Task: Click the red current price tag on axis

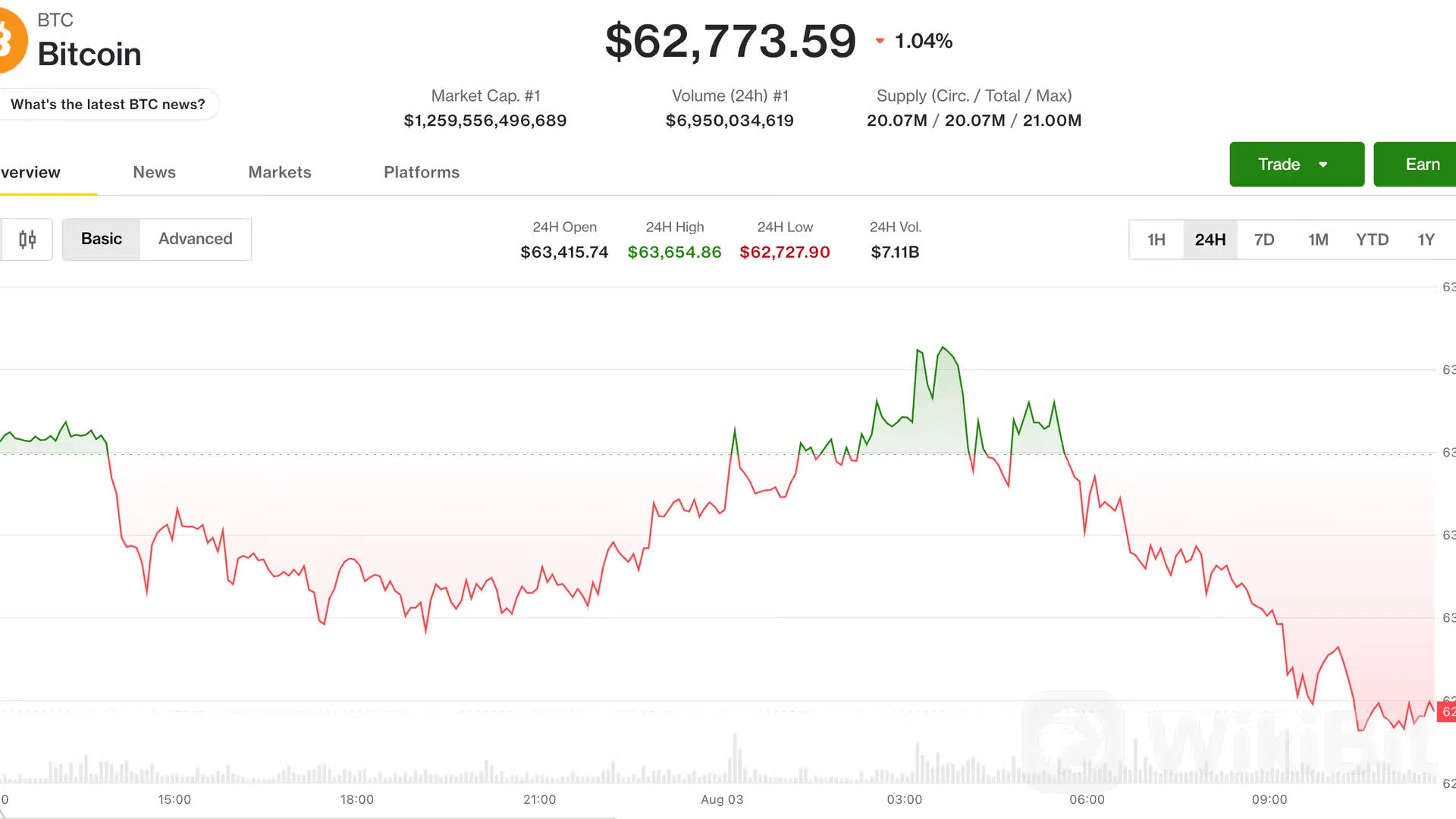Action: (1447, 711)
